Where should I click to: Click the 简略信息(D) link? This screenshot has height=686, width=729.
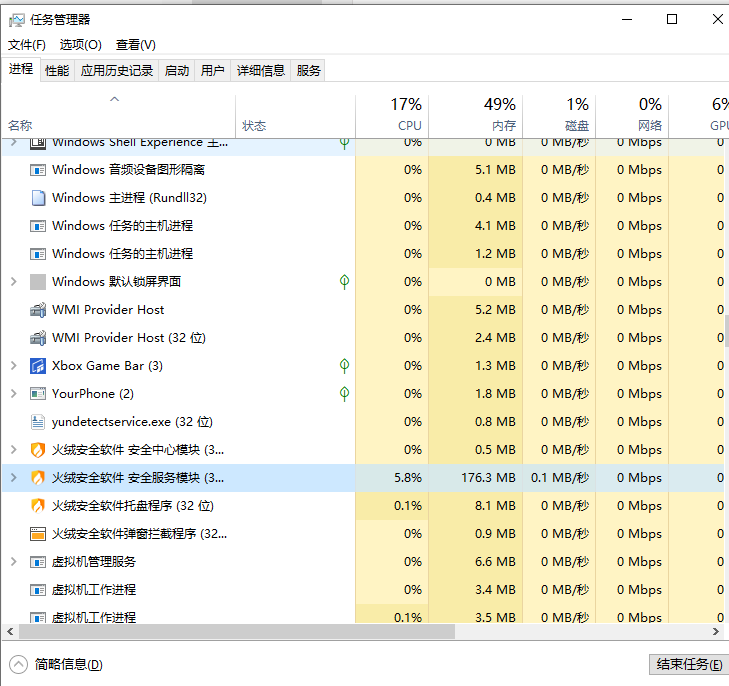[x=68, y=665]
